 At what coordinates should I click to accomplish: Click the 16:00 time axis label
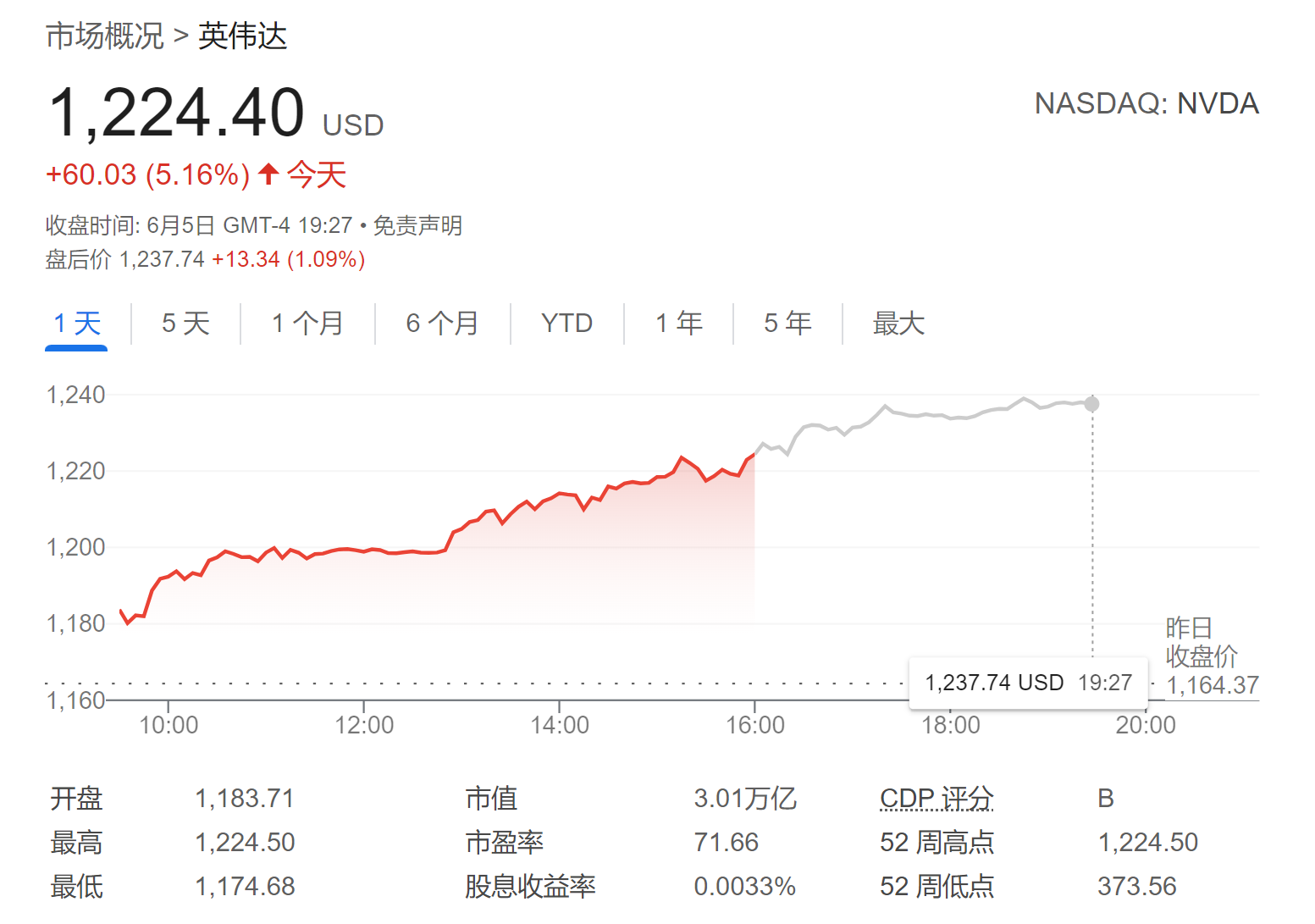pyautogui.click(x=755, y=725)
